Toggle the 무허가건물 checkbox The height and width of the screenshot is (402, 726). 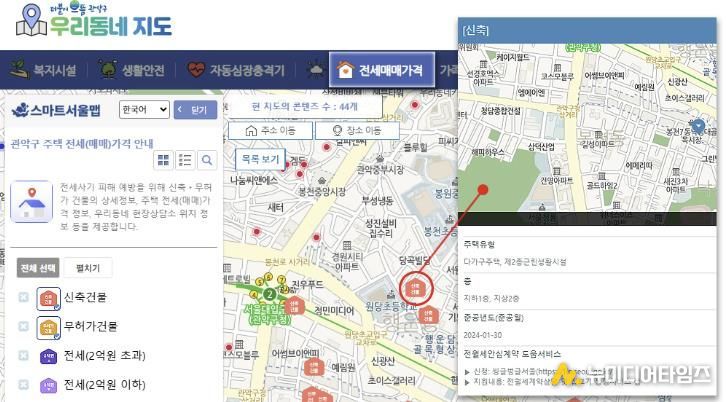[x=24, y=326]
